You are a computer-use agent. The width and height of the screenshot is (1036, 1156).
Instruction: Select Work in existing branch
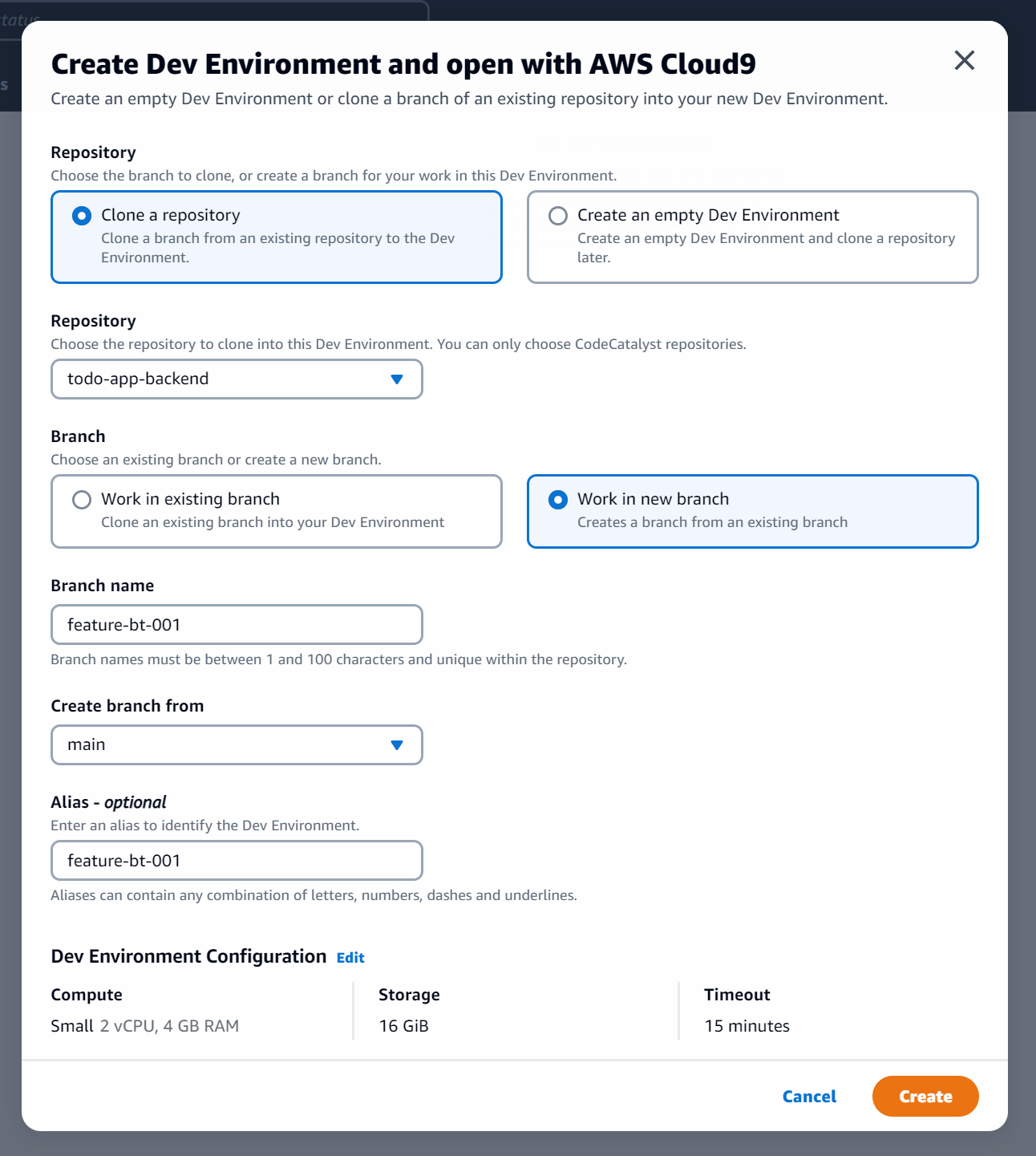point(81,499)
